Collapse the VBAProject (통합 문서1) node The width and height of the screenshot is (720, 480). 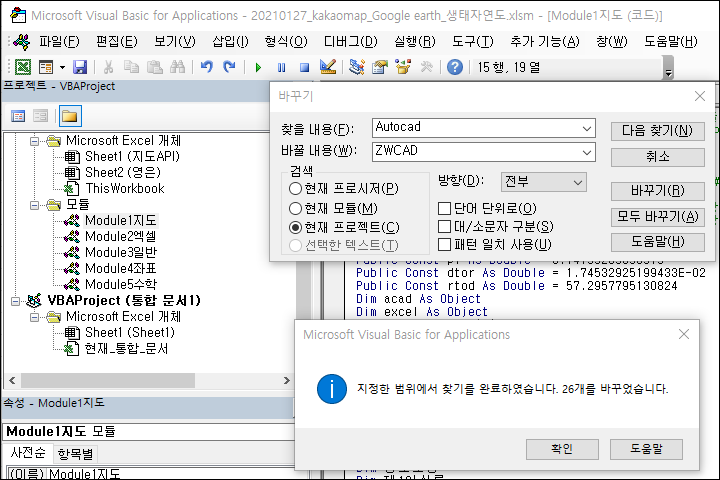16,301
